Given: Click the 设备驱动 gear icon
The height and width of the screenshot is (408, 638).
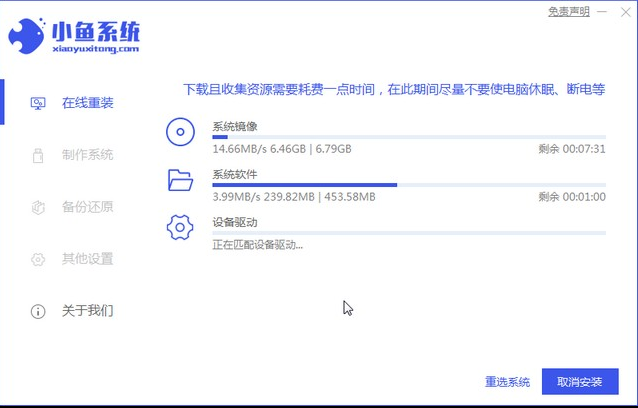Looking at the screenshot, I should [x=180, y=227].
